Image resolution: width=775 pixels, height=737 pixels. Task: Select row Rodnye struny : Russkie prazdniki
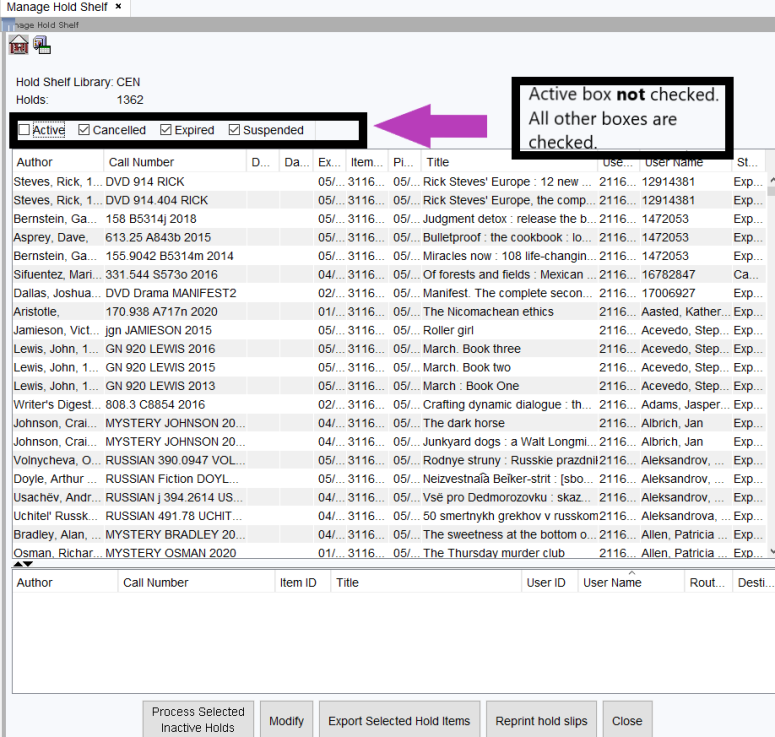389,460
